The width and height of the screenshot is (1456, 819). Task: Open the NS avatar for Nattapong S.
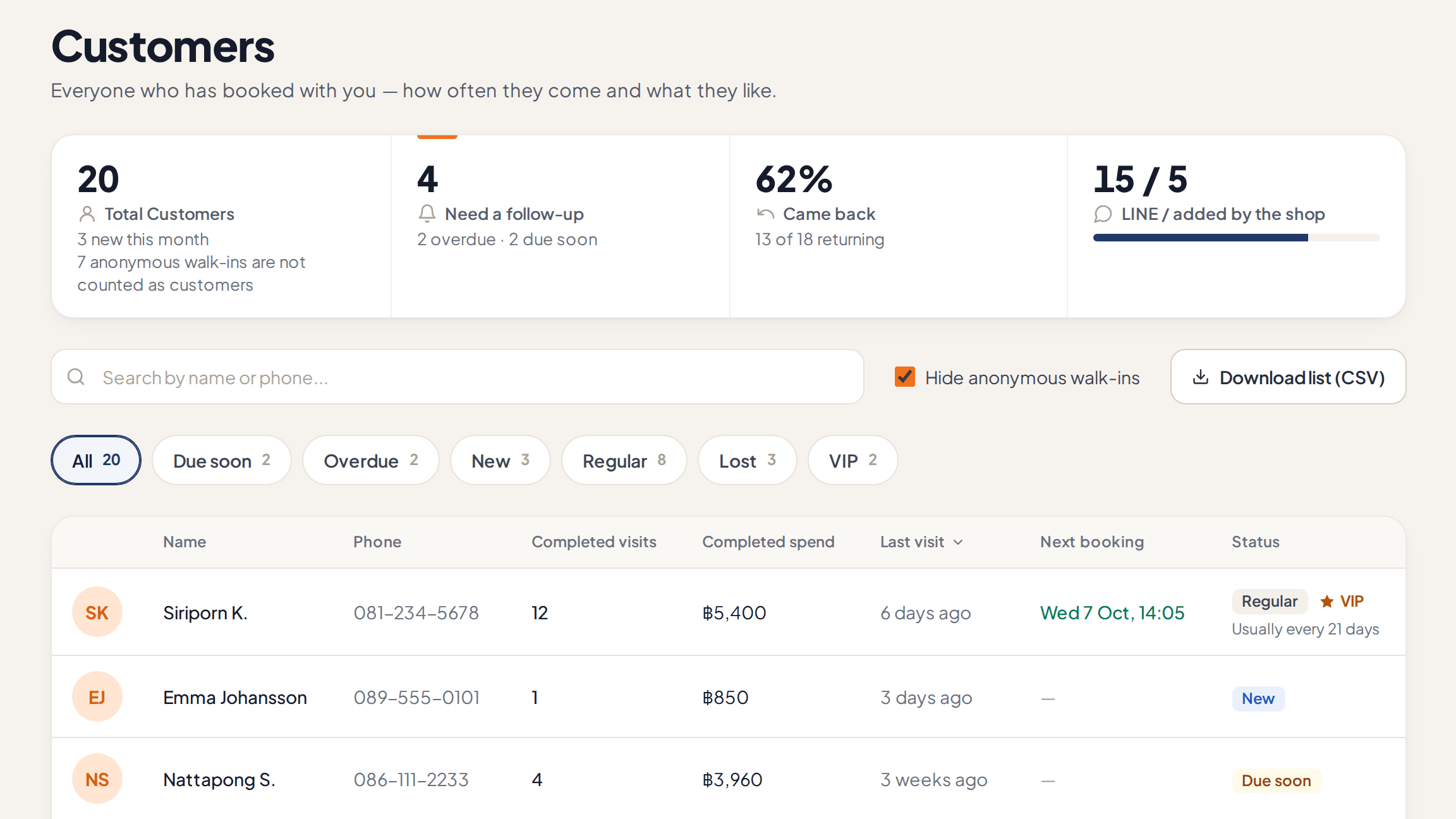[x=97, y=779]
